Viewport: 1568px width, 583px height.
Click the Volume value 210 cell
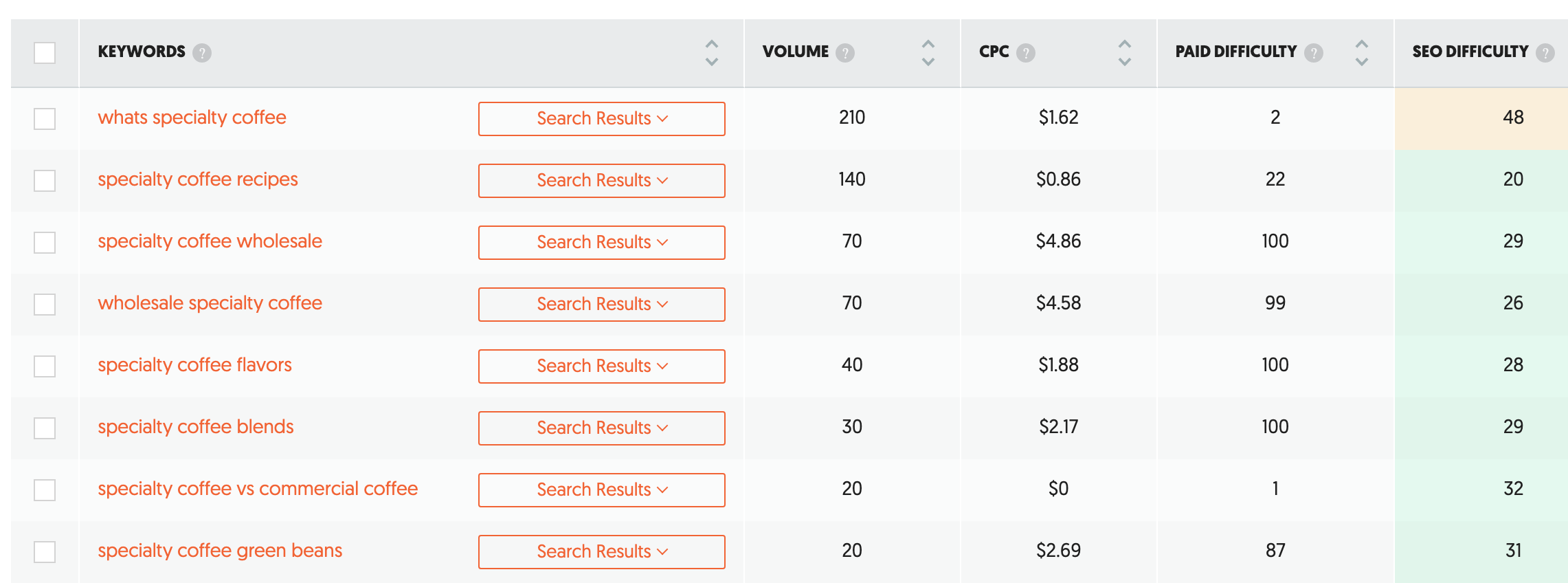click(x=852, y=118)
